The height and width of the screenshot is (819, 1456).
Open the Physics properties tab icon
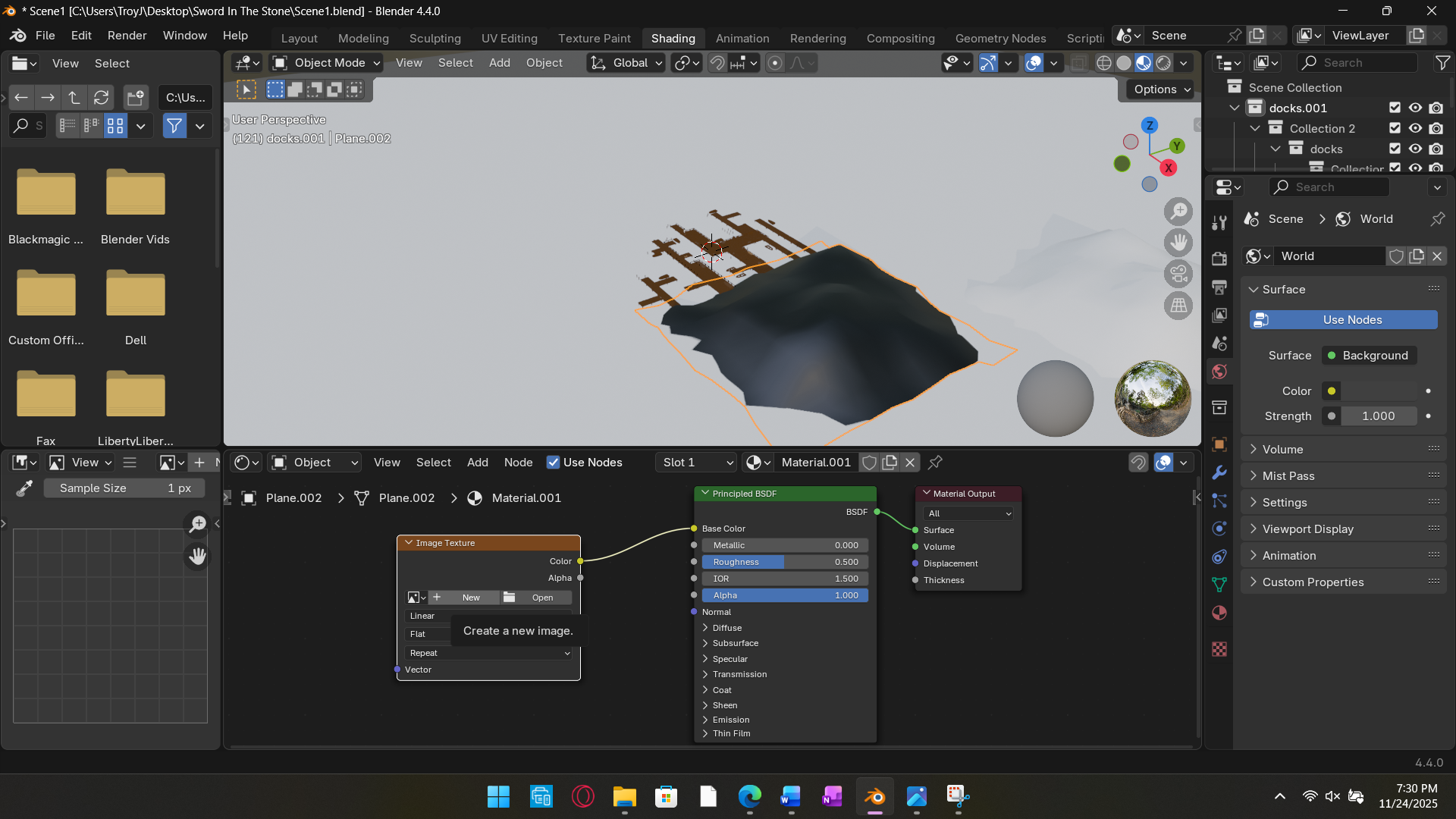(1219, 529)
